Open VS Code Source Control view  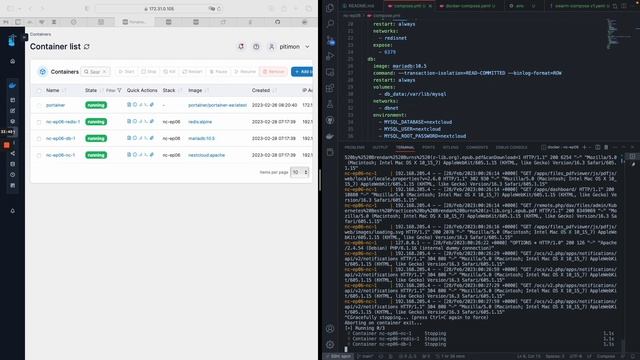pos(330,40)
